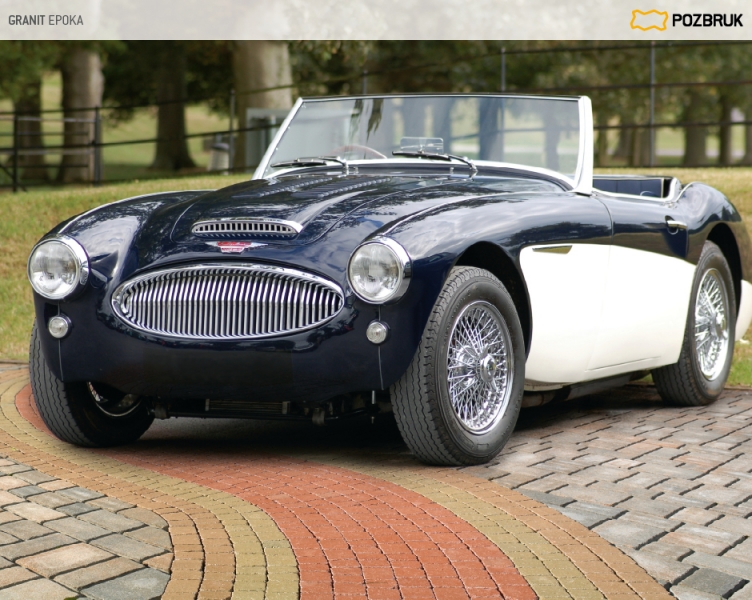The height and width of the screenshot is (600, 752).
Task: Click the rear wire-spoke wheel
Action: tap(711, 324)
